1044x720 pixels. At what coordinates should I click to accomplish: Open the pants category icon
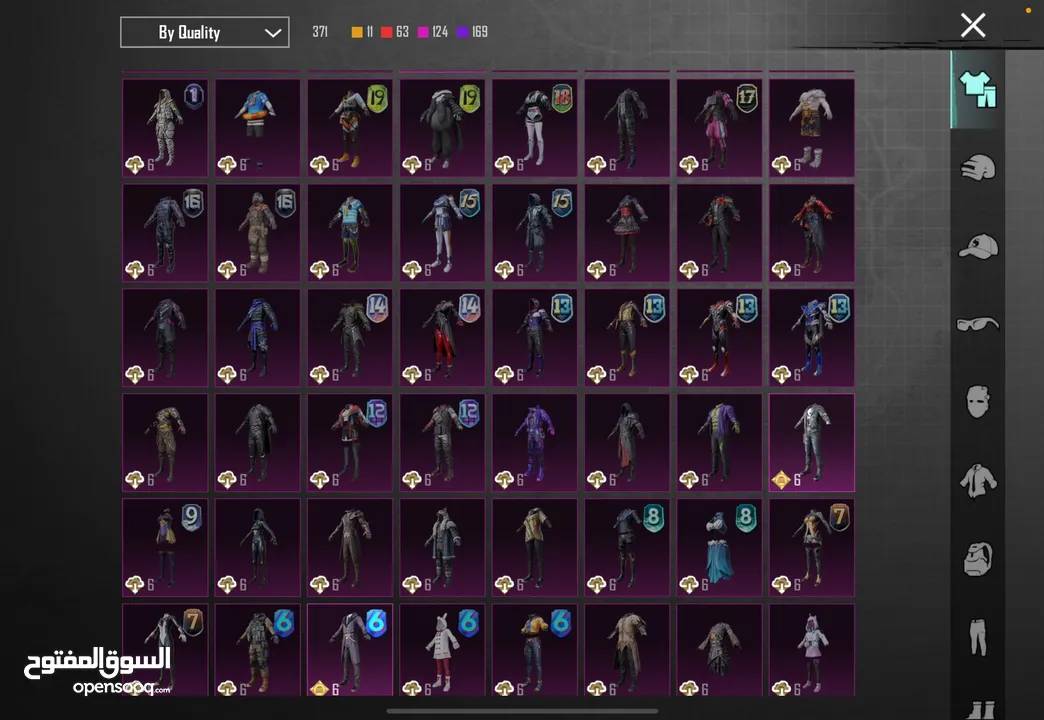point(977,636)
